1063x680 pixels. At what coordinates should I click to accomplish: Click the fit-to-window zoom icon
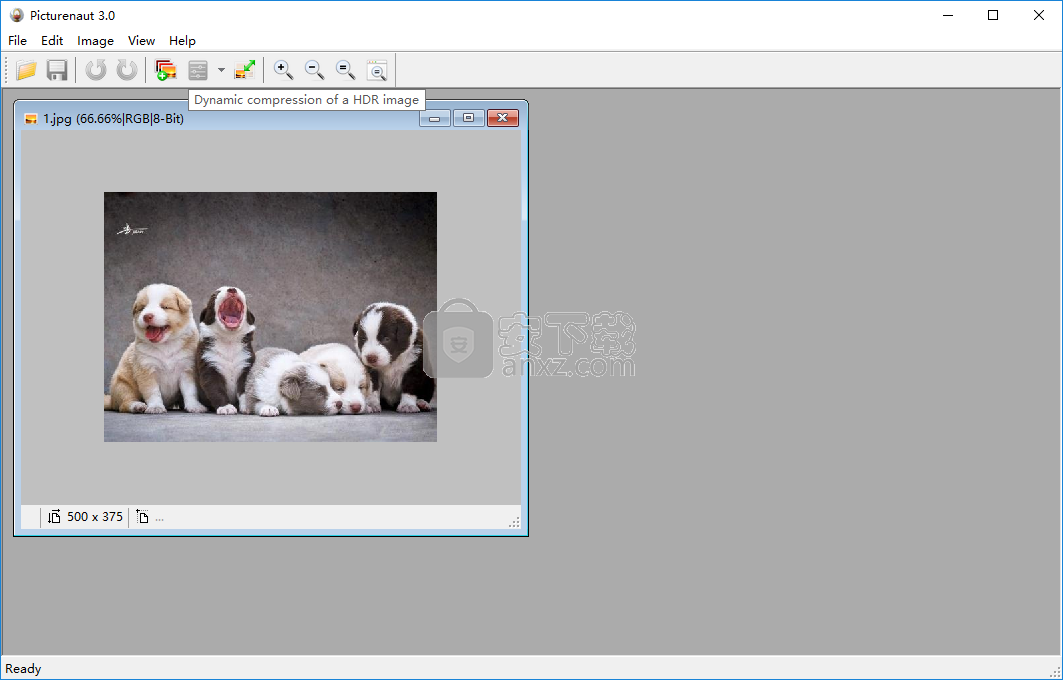click(x=376, y=70)
